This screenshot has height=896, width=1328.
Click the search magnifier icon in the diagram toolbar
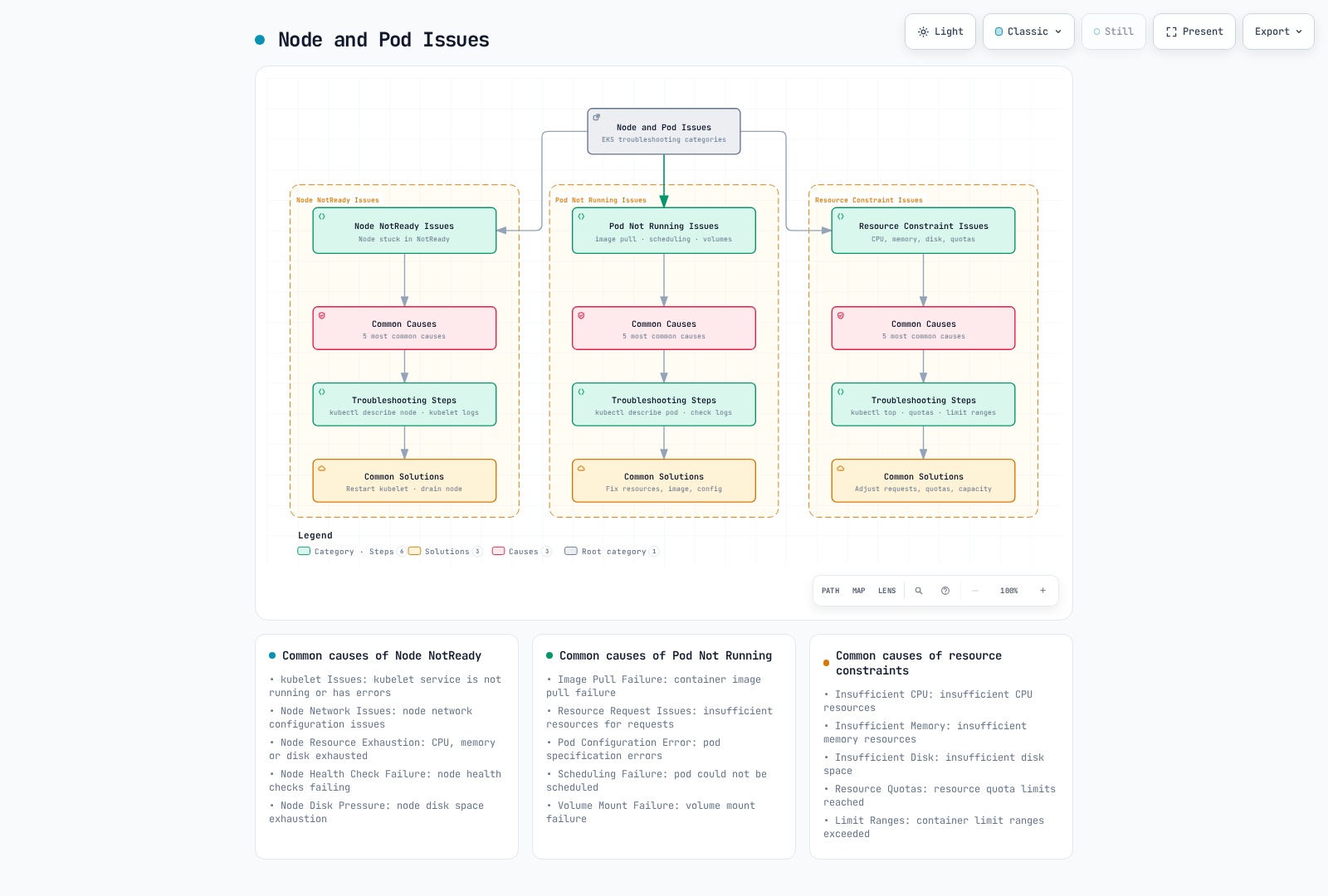pyautogui.click(x=919, y=591)
